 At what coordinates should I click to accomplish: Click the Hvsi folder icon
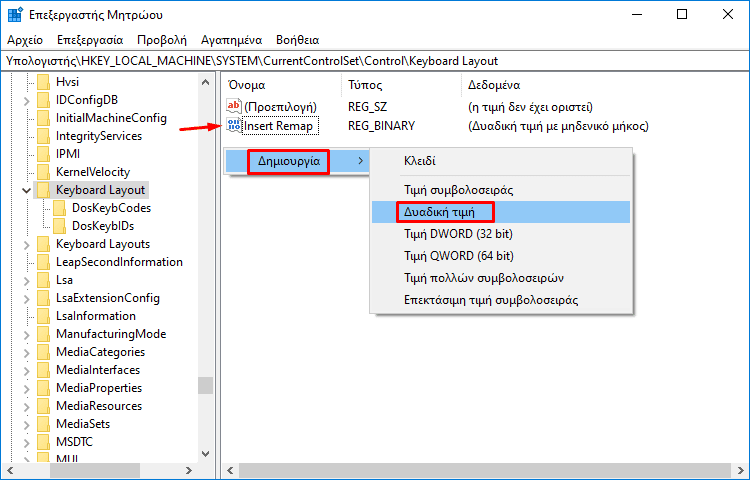44,82
